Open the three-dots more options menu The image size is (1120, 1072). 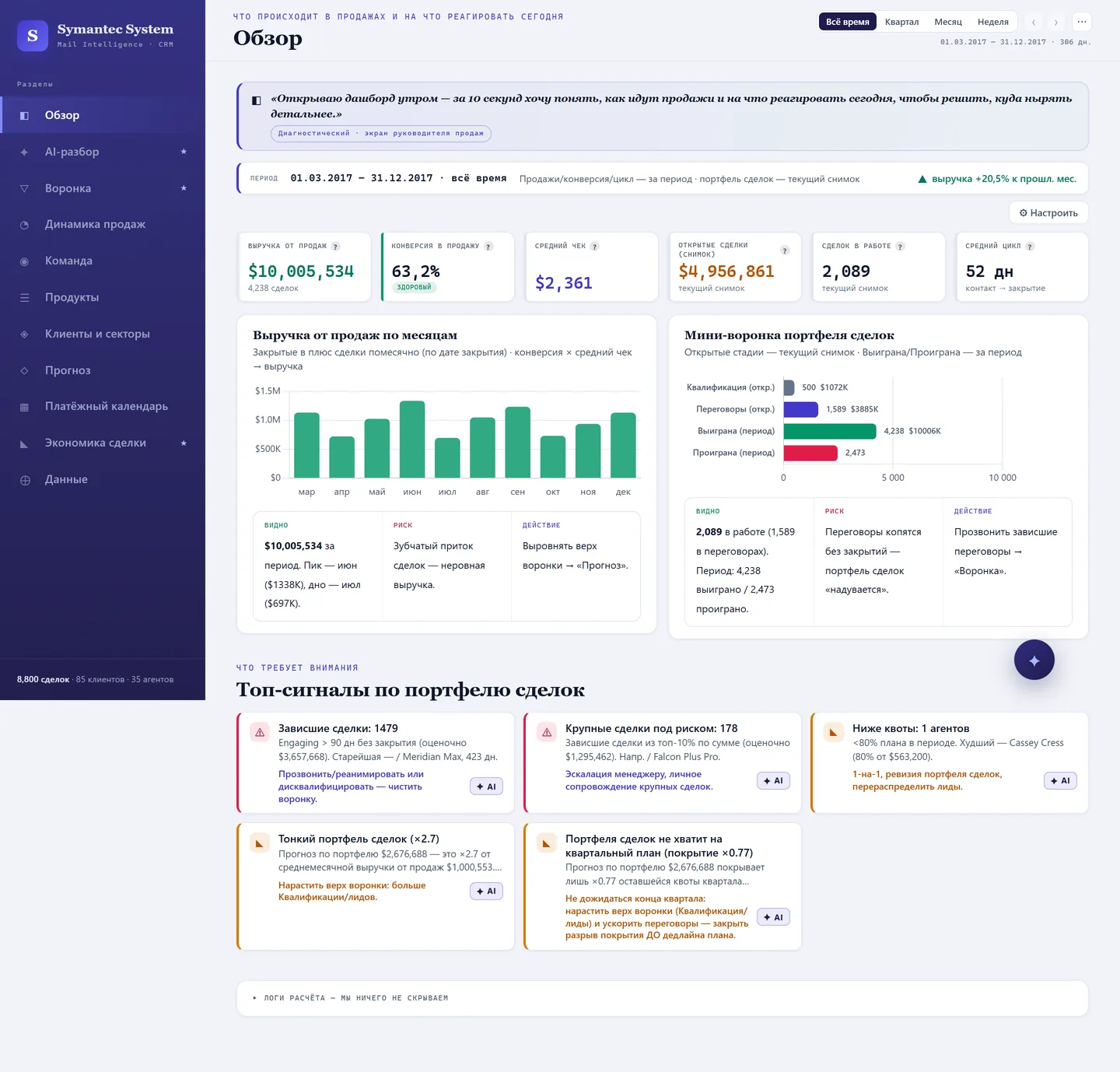tap(1082, 22)
